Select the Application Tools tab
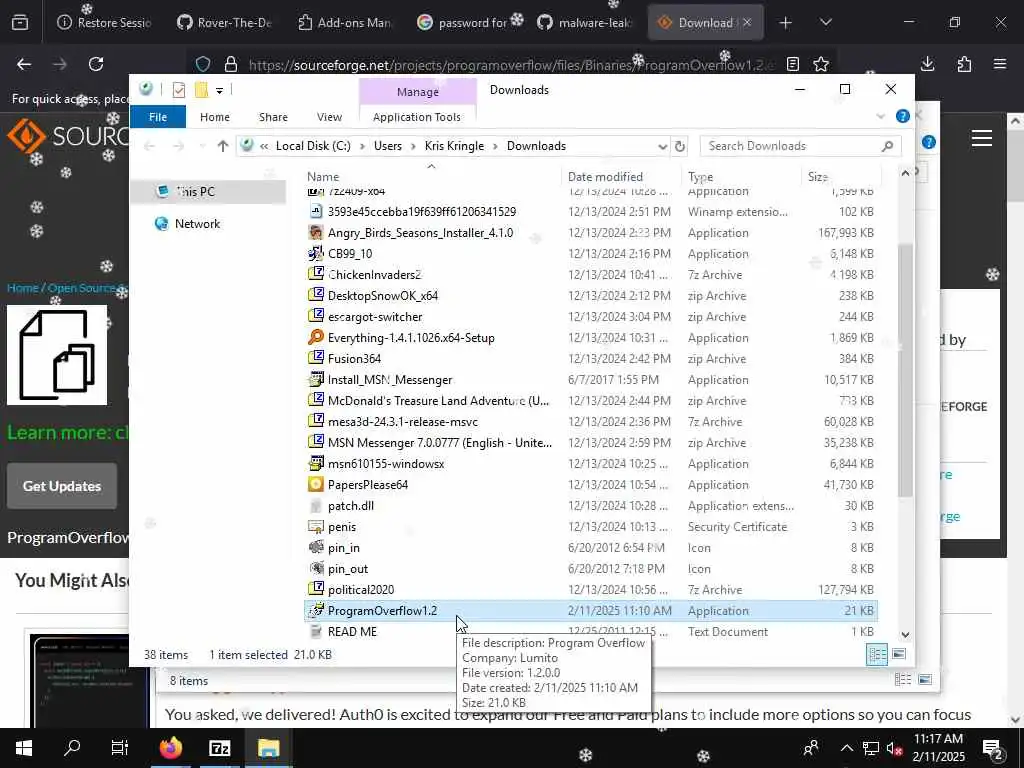This screenshot has width=1024, height=768. 417,117
